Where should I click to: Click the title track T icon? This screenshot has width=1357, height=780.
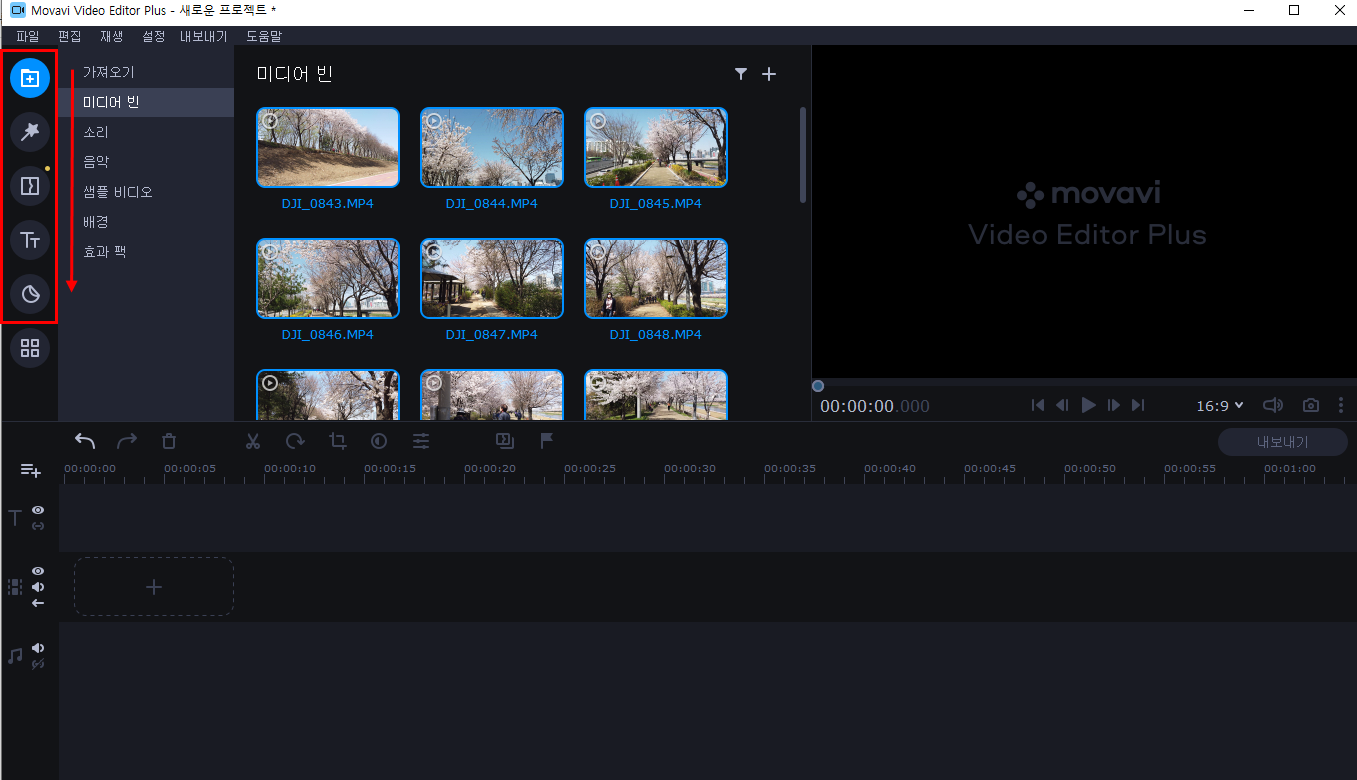coord(15,517)
